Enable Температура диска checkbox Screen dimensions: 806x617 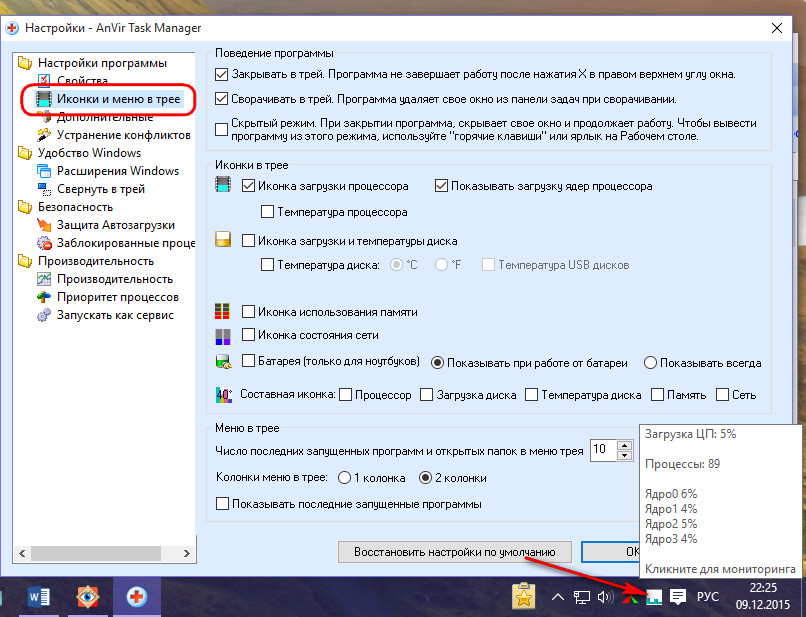pos(267,265)
